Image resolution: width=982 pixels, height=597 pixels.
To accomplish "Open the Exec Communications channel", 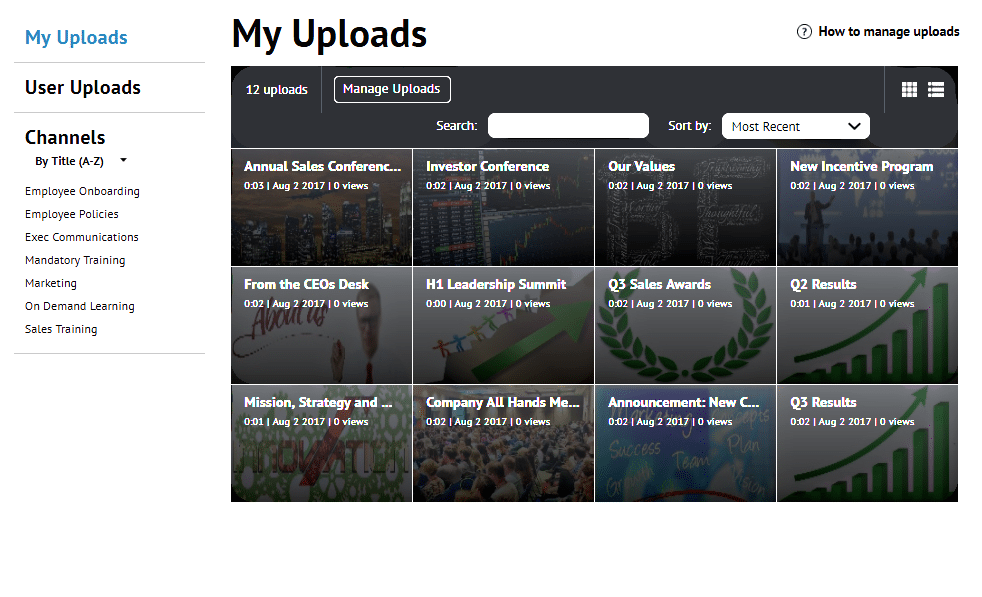I will [81, 237].
